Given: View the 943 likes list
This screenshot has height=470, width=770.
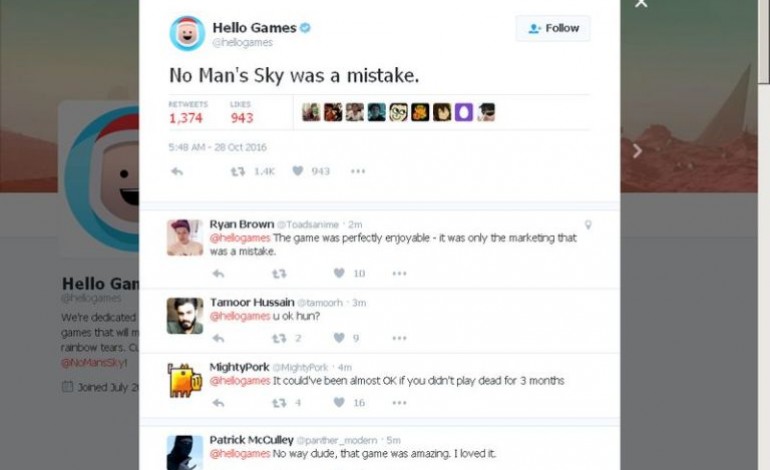Looking at the screenshot, I should coord(242,113).
